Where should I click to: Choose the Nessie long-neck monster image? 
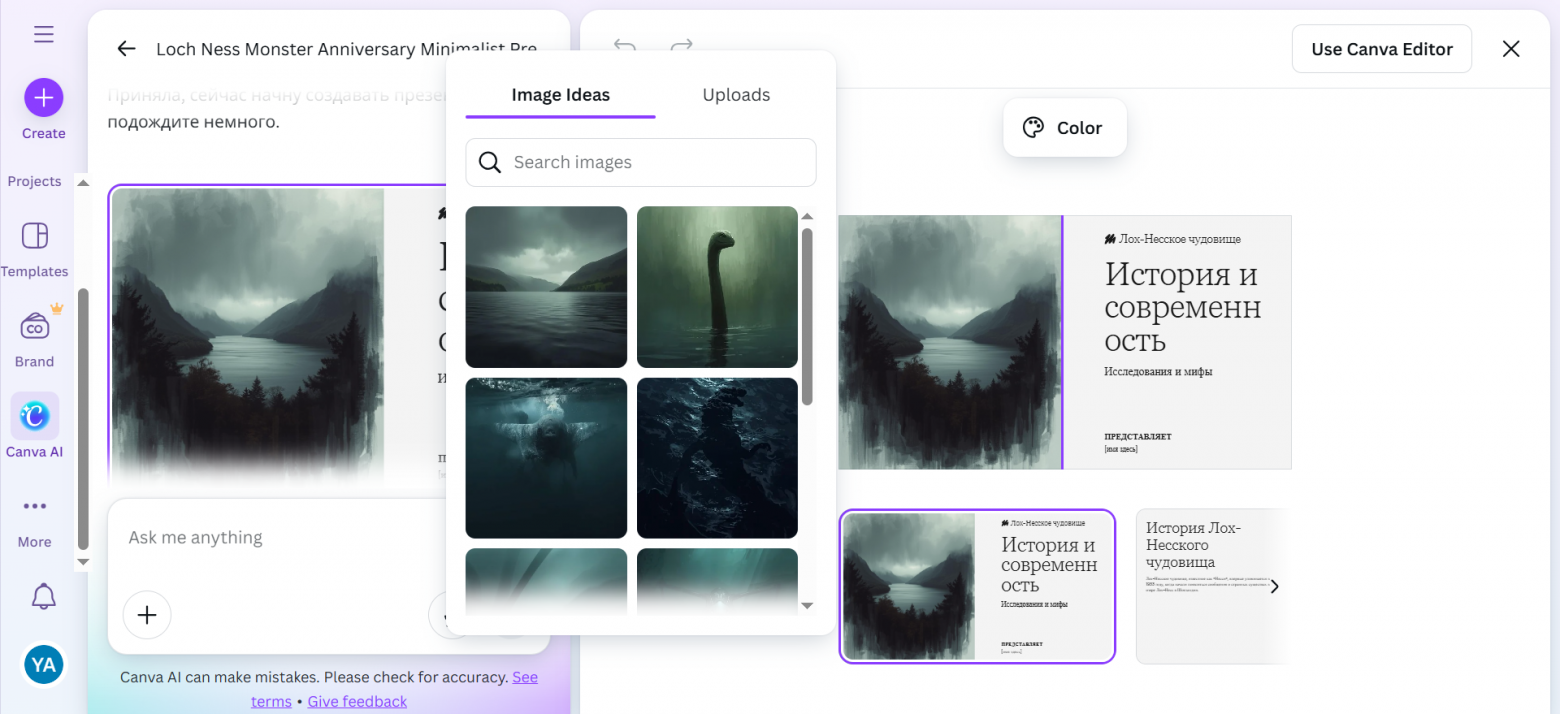[717, 287]
